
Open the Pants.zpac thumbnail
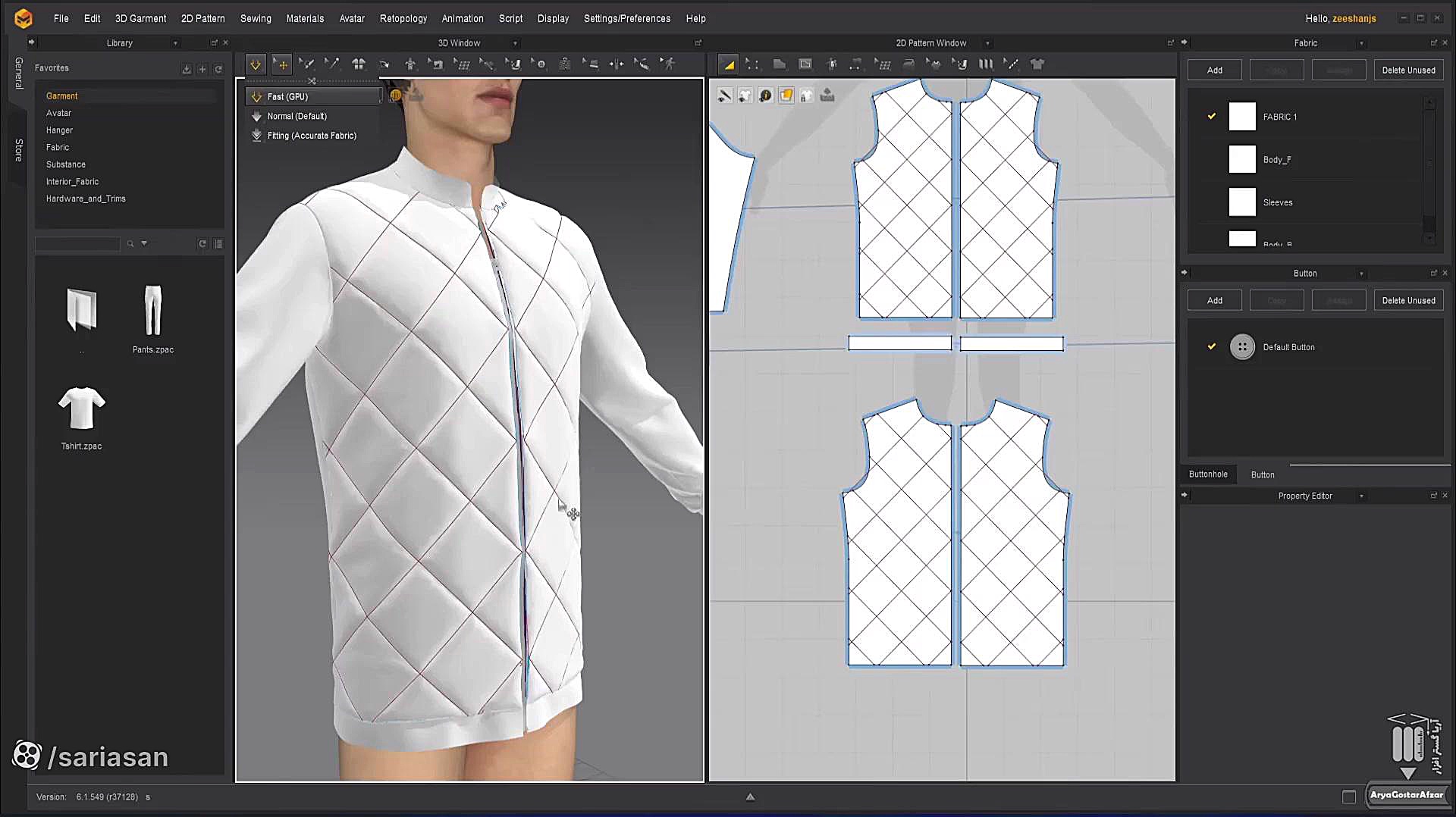(153, 311)
